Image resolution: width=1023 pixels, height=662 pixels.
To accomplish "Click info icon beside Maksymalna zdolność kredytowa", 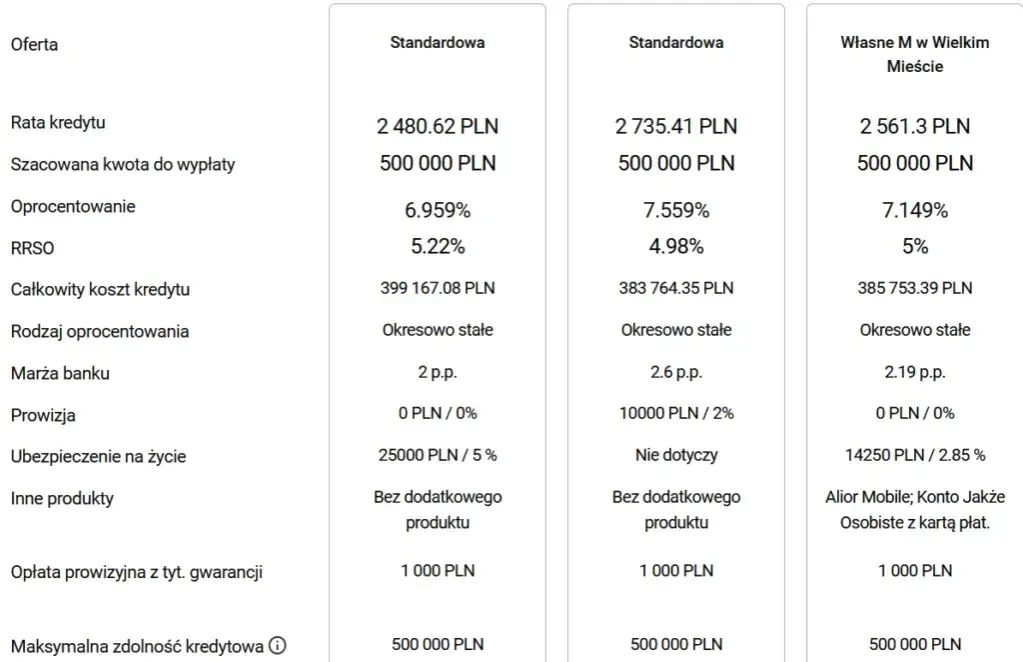I will tap(278, 646).
